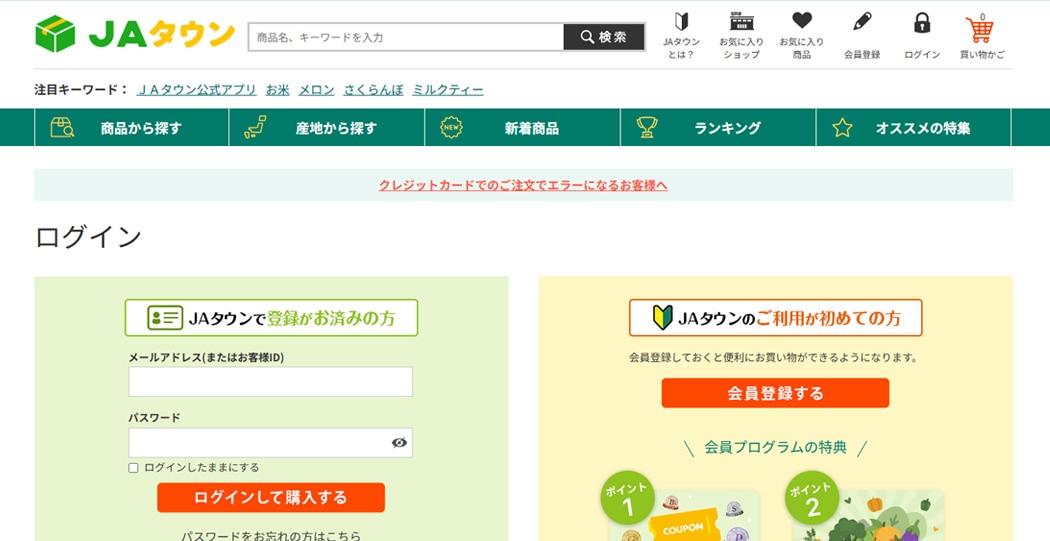Focus the product keyword search field
This screenshot has width=1050, height=541.
406,37
